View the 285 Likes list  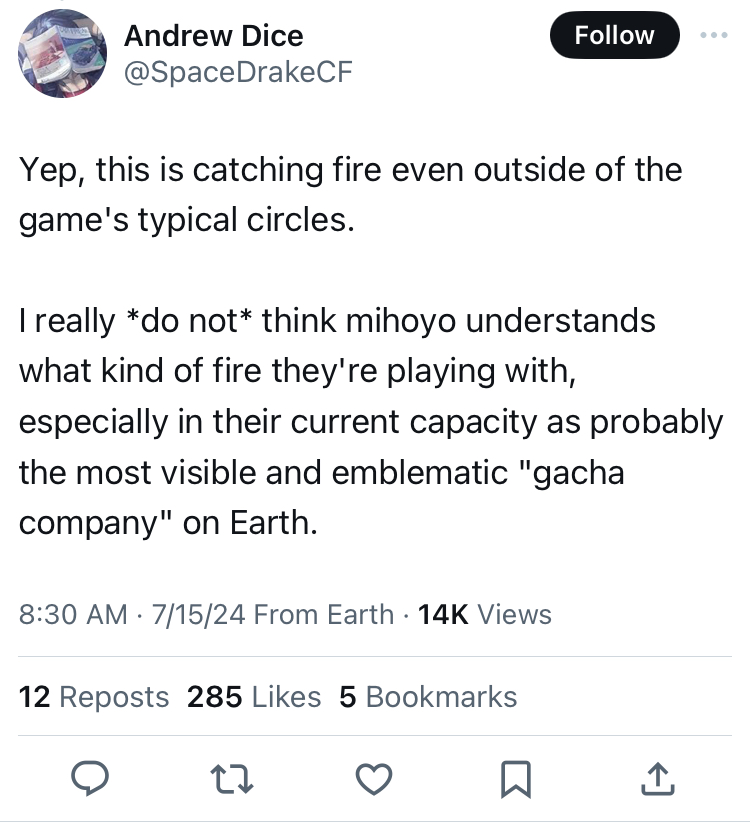click(254, 697)
